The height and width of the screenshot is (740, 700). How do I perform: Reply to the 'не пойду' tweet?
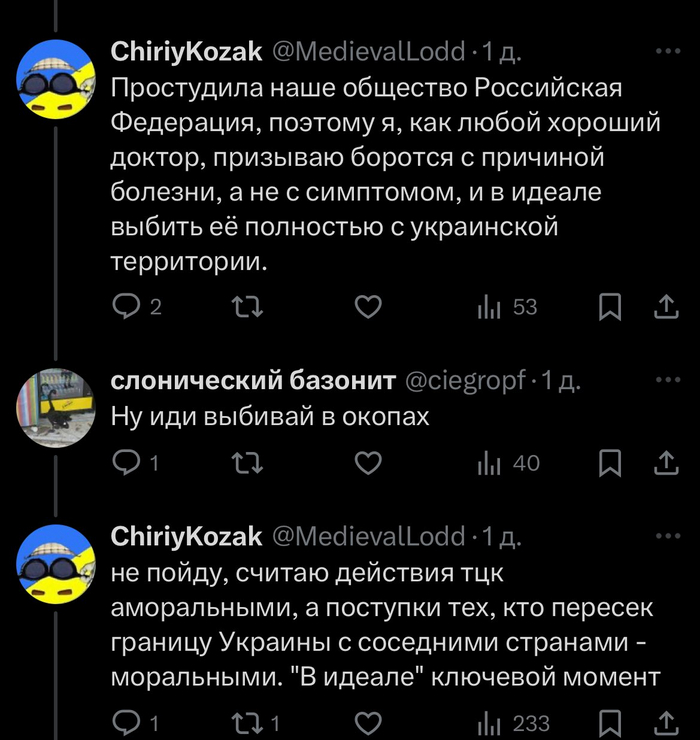126,723
